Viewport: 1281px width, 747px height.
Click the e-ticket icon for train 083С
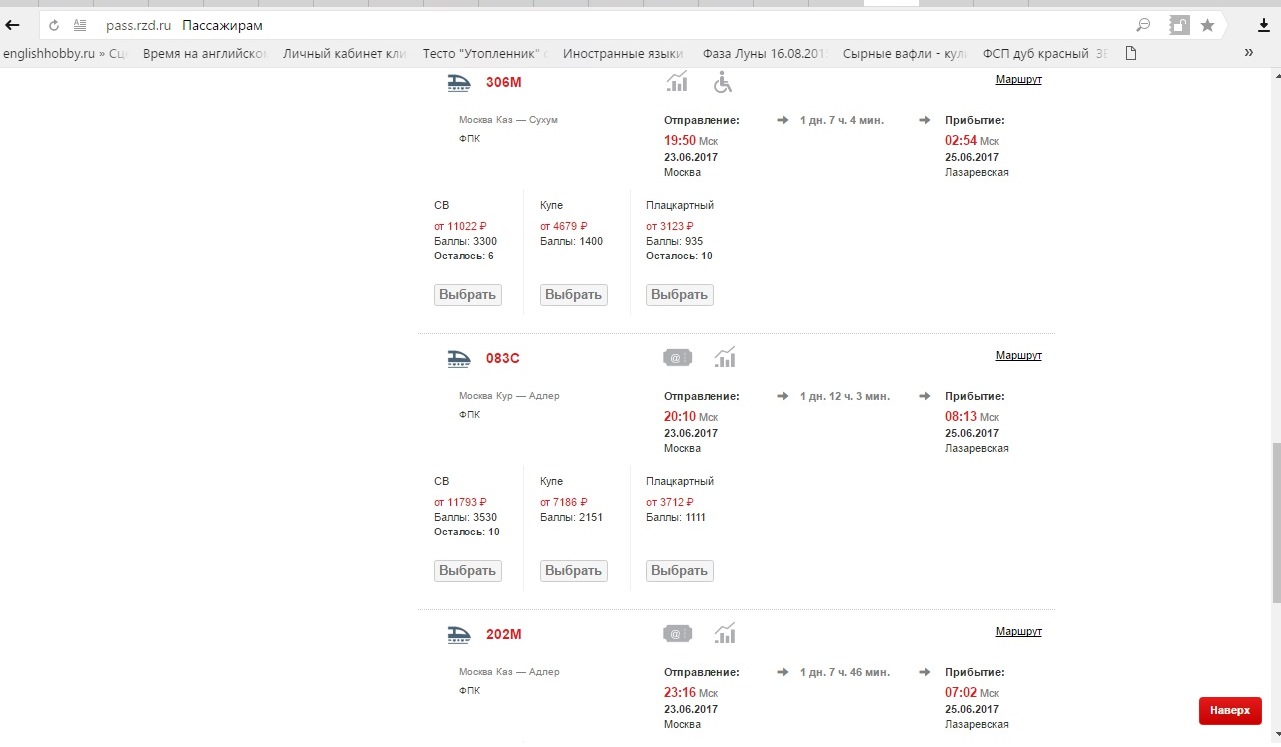click(677, 357)
